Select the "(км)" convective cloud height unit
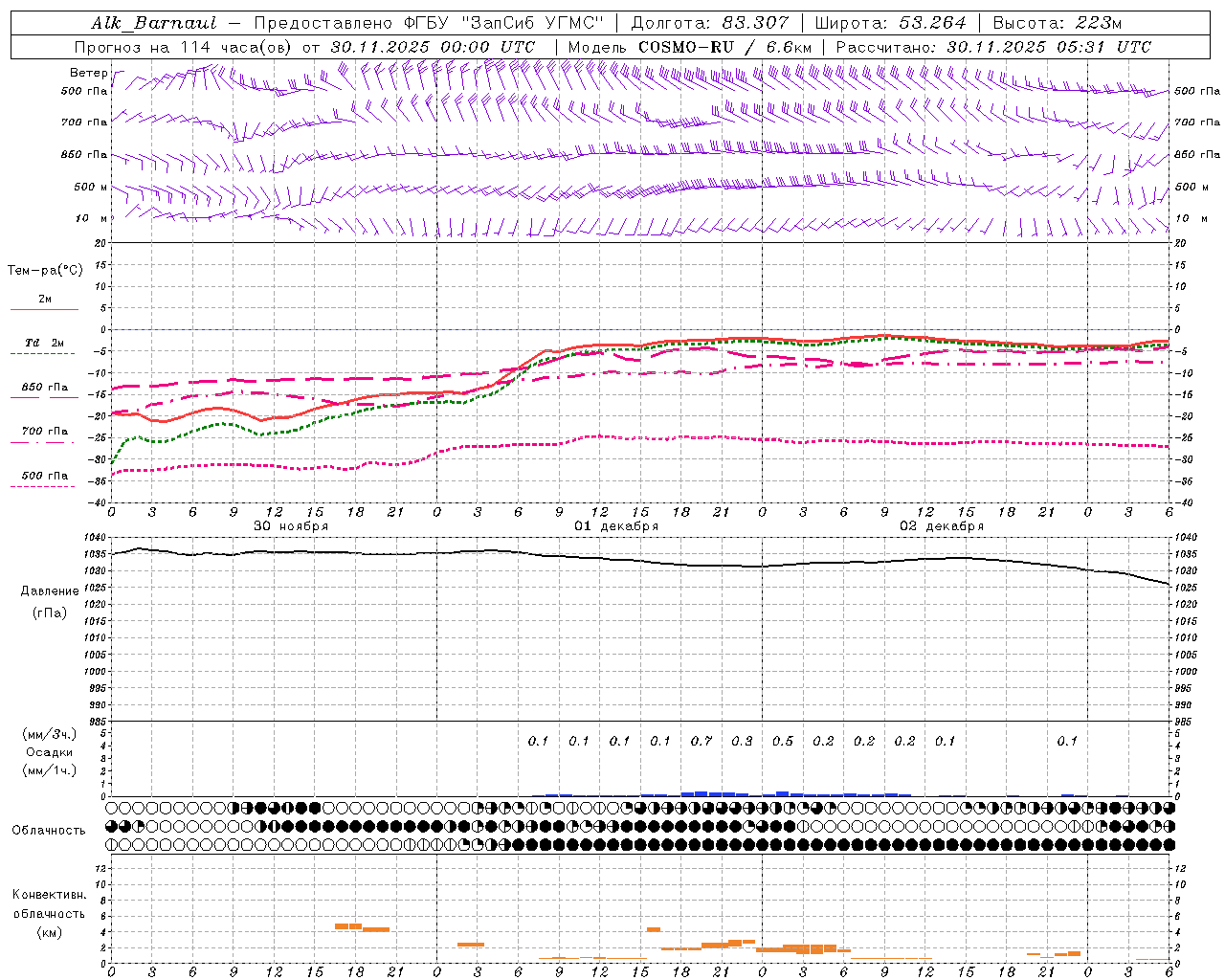This screenshot has width=1225, height=980. tap(50, 932)
